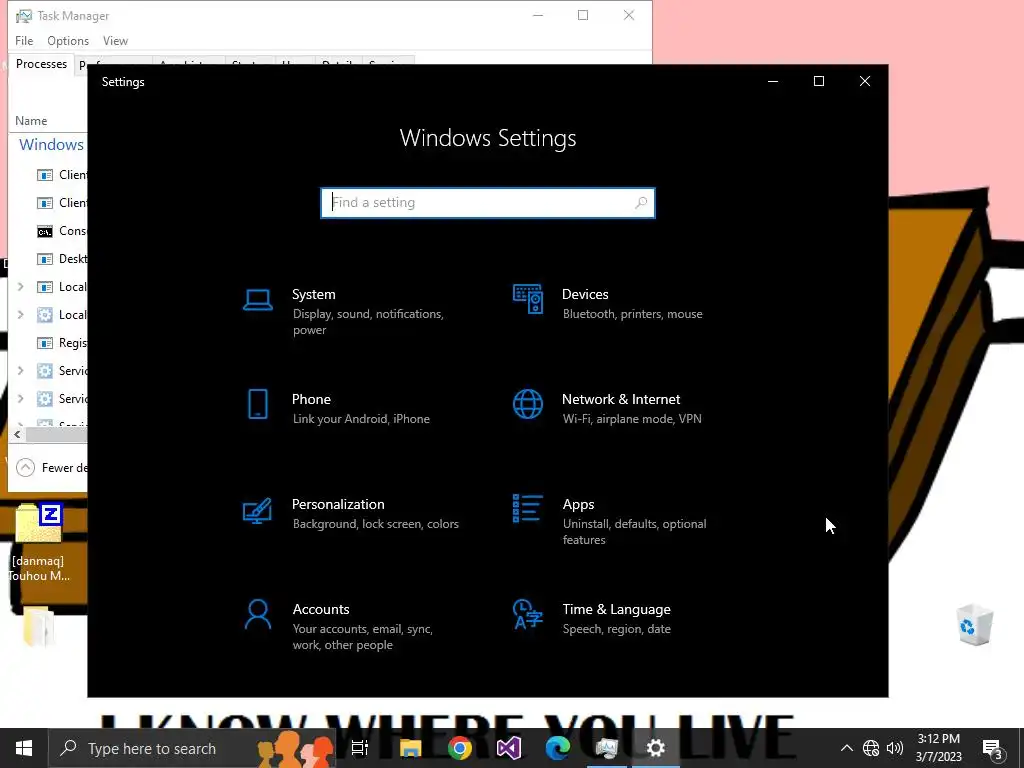The height and width of the screenshot is (768, 1024).
Task: Open the Apps list icon
Action: click(528, 509)
